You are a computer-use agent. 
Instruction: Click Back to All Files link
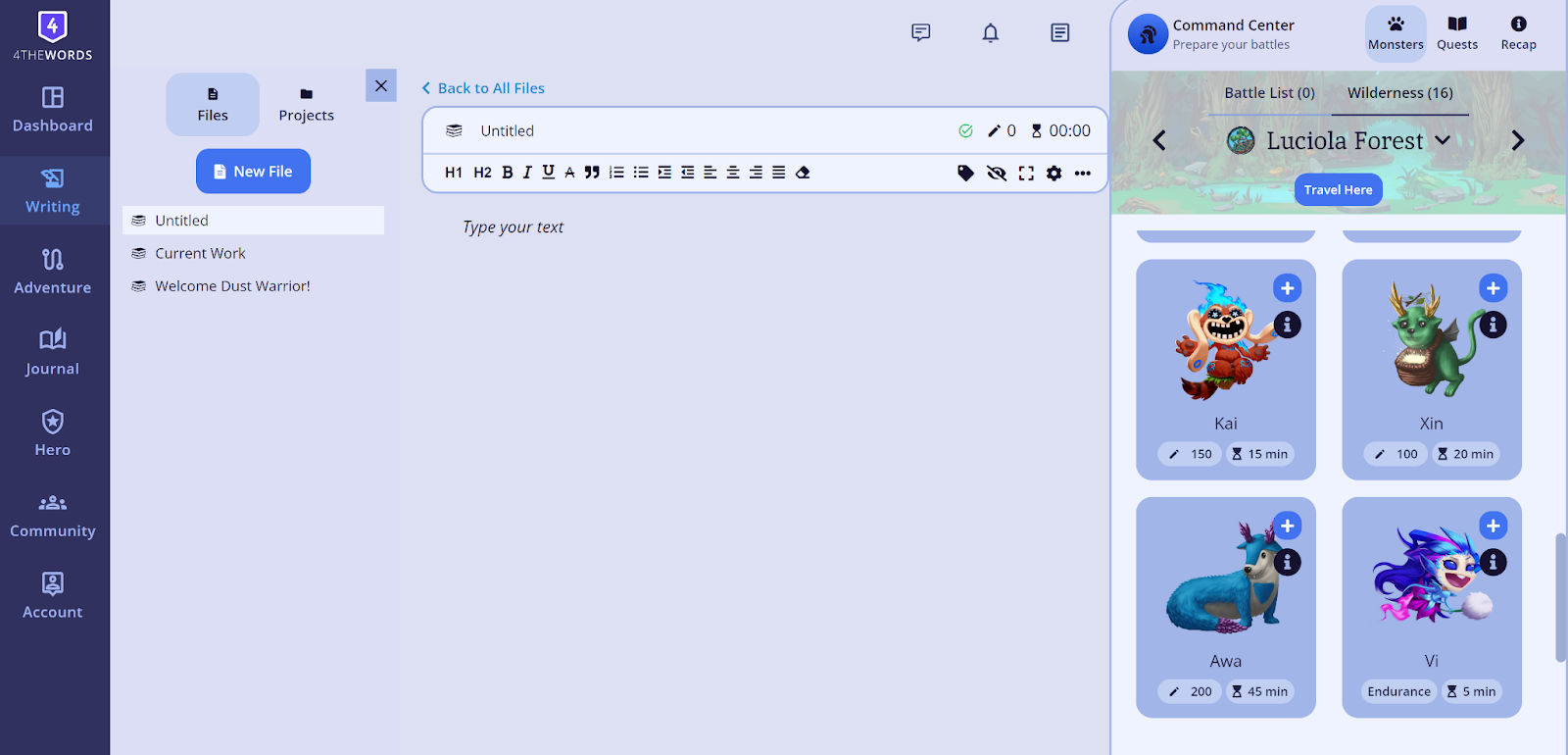tap(483, 88)
